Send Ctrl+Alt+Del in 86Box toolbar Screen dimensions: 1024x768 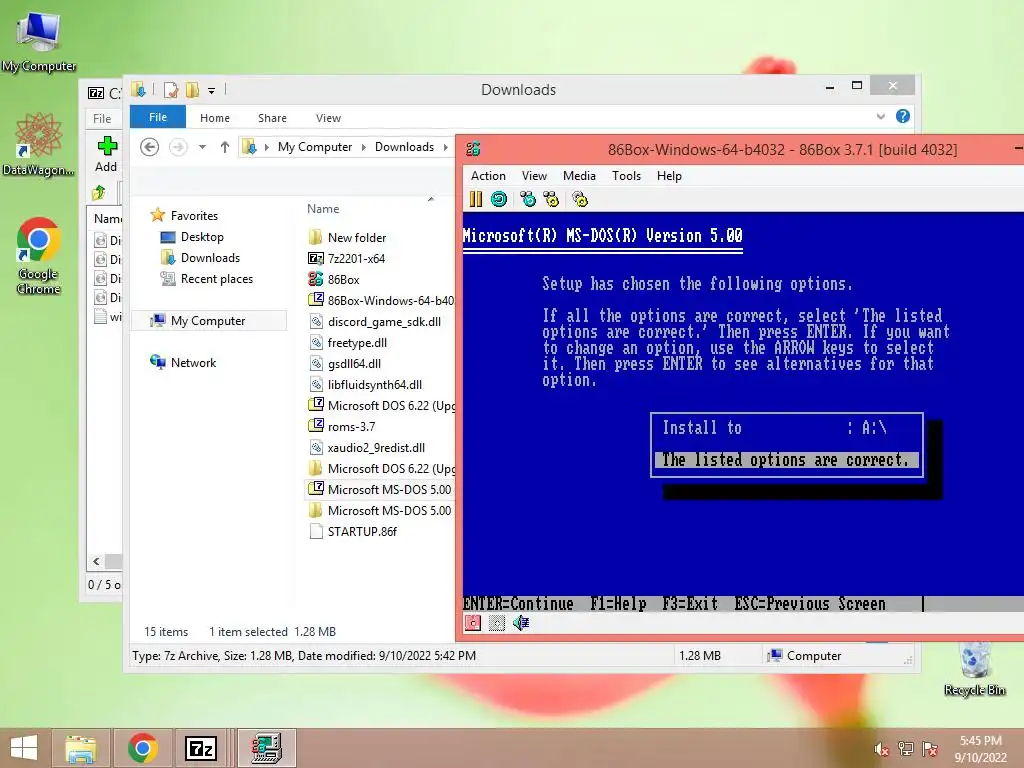tap(528, 199)
